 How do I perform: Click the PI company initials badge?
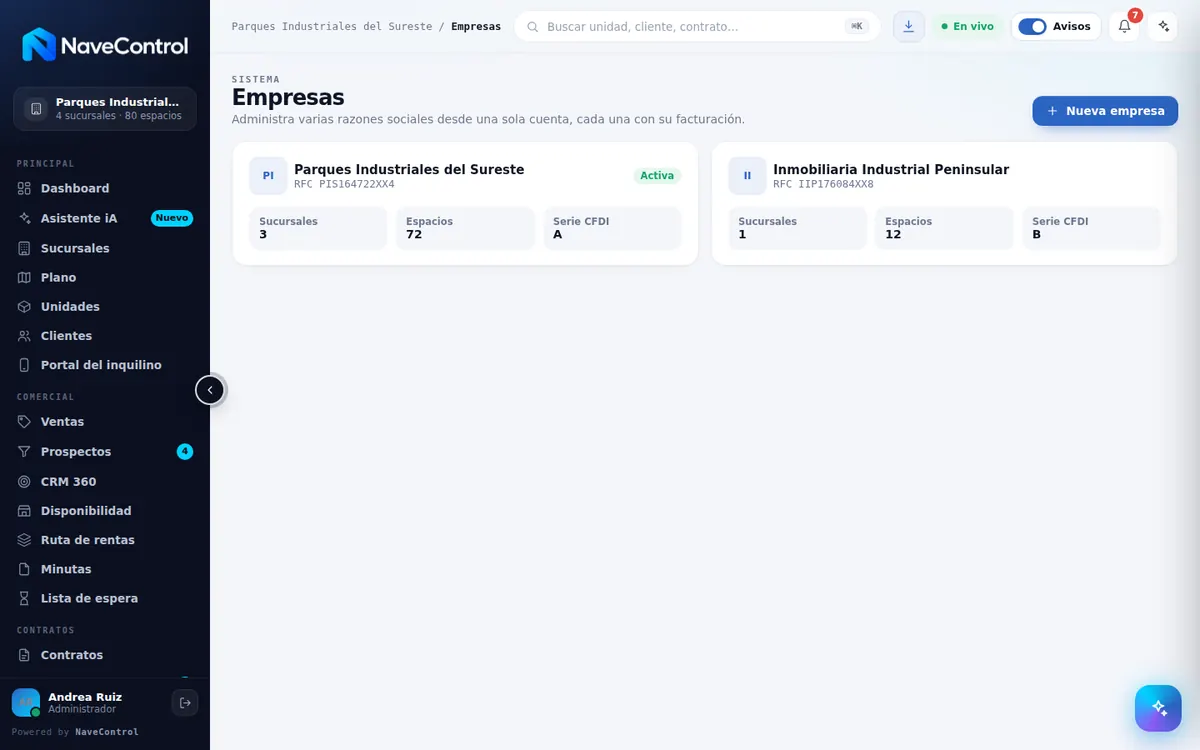coord(268,176)
